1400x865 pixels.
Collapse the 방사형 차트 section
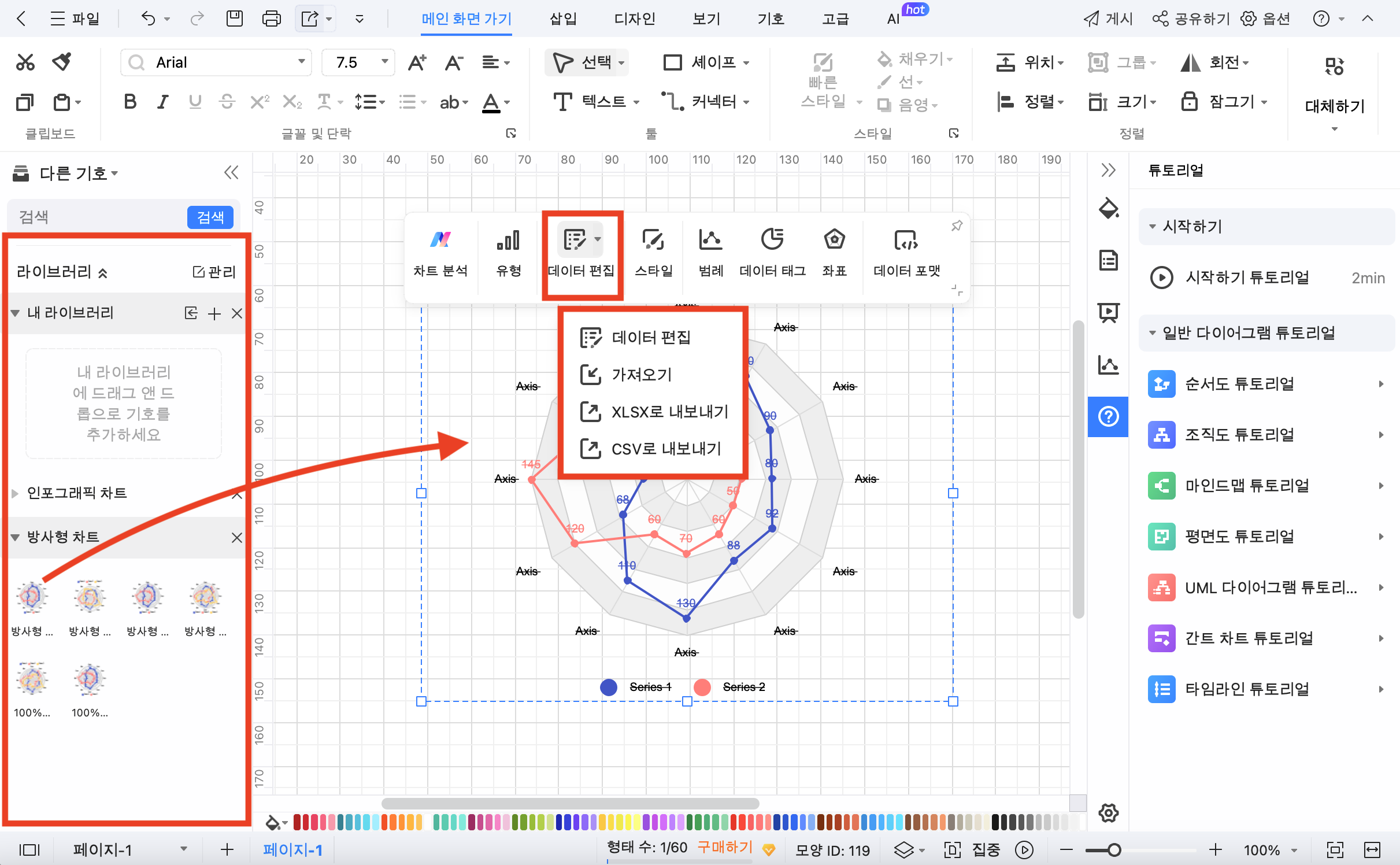click(15, 538)
